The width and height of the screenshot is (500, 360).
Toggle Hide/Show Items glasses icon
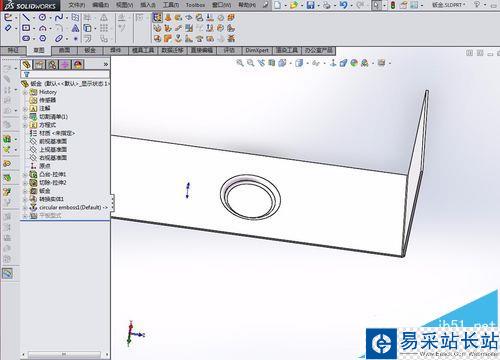(316, 63)
